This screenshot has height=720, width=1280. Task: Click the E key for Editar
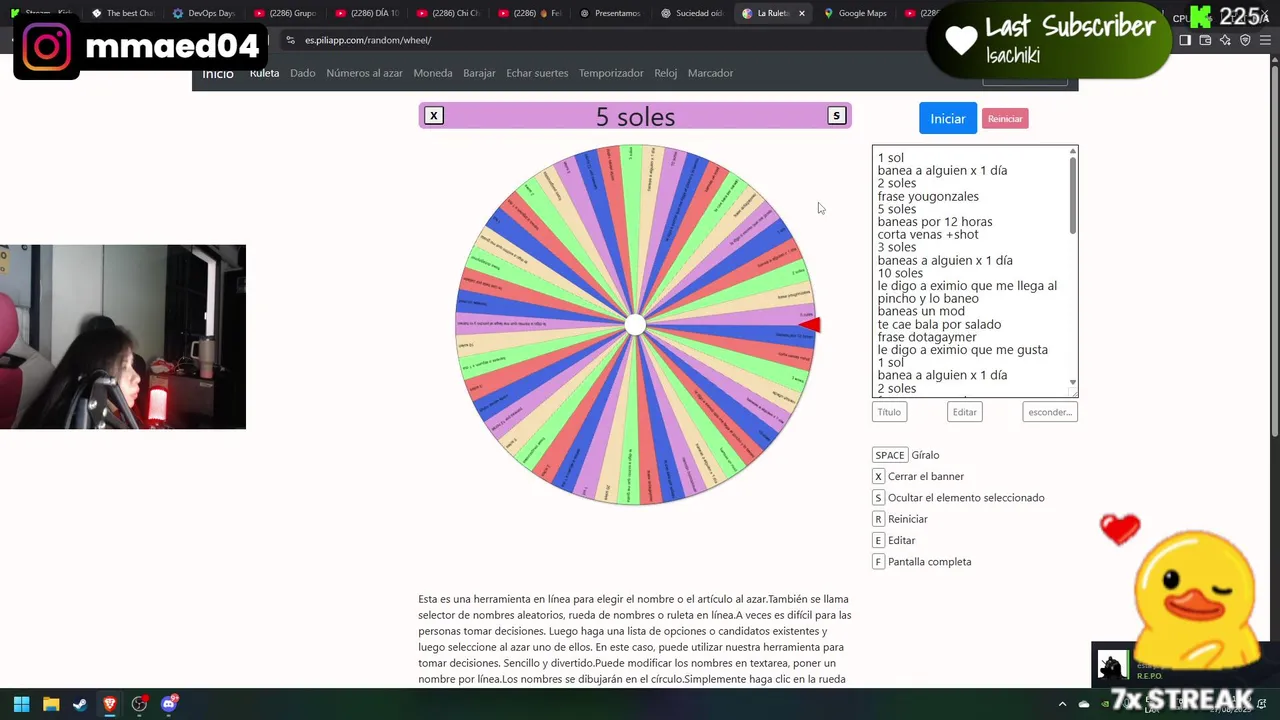click(878, 541)
